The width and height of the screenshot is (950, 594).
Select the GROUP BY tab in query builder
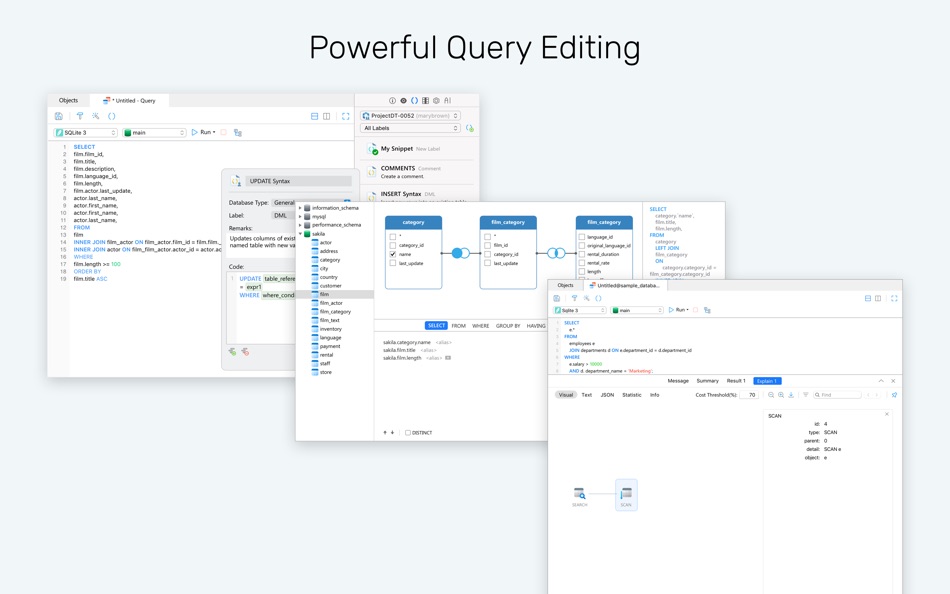tap(508, 325)
